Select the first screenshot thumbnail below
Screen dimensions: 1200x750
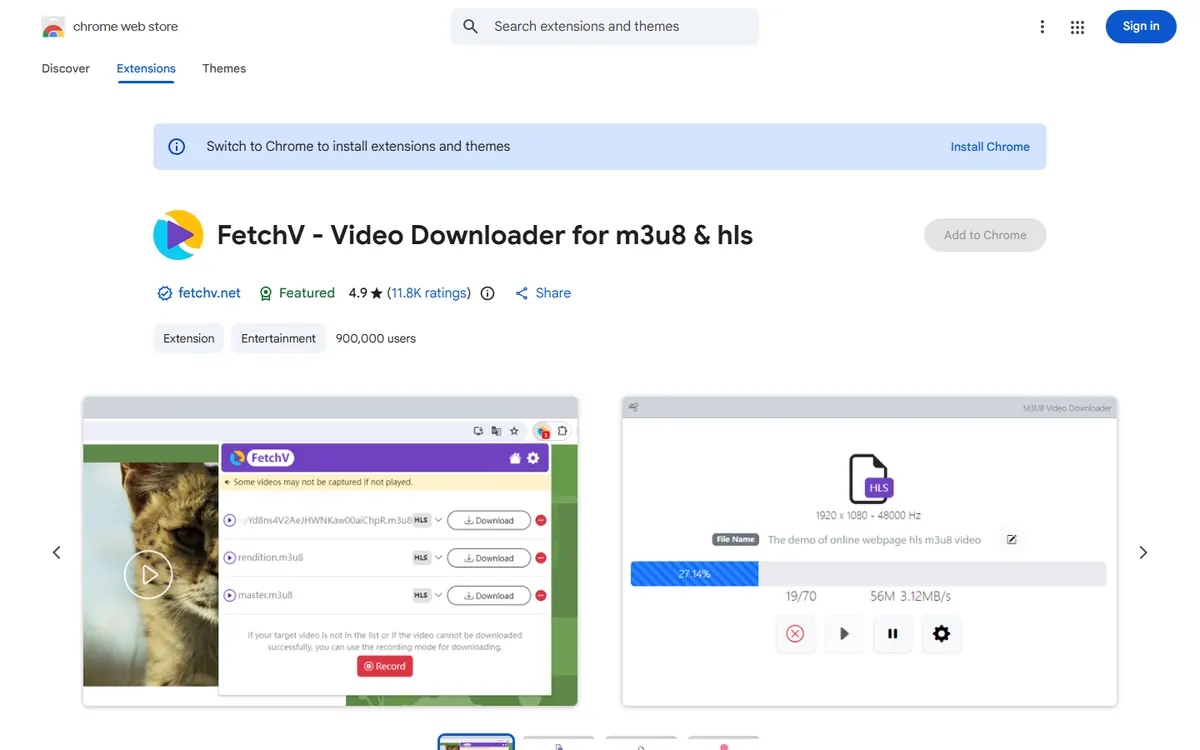tap(476, 742)
